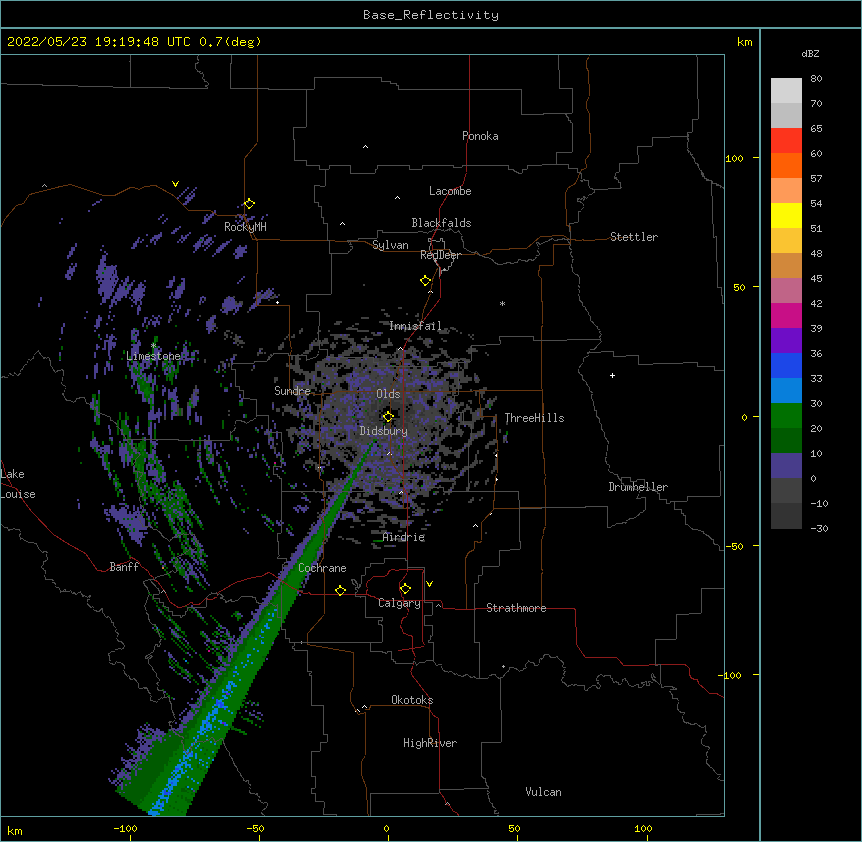Pick the orange 57-60 dBZ legend swatch
This screenshot has height=842, width=862.
pyautogui.click(x=786, y=166)
